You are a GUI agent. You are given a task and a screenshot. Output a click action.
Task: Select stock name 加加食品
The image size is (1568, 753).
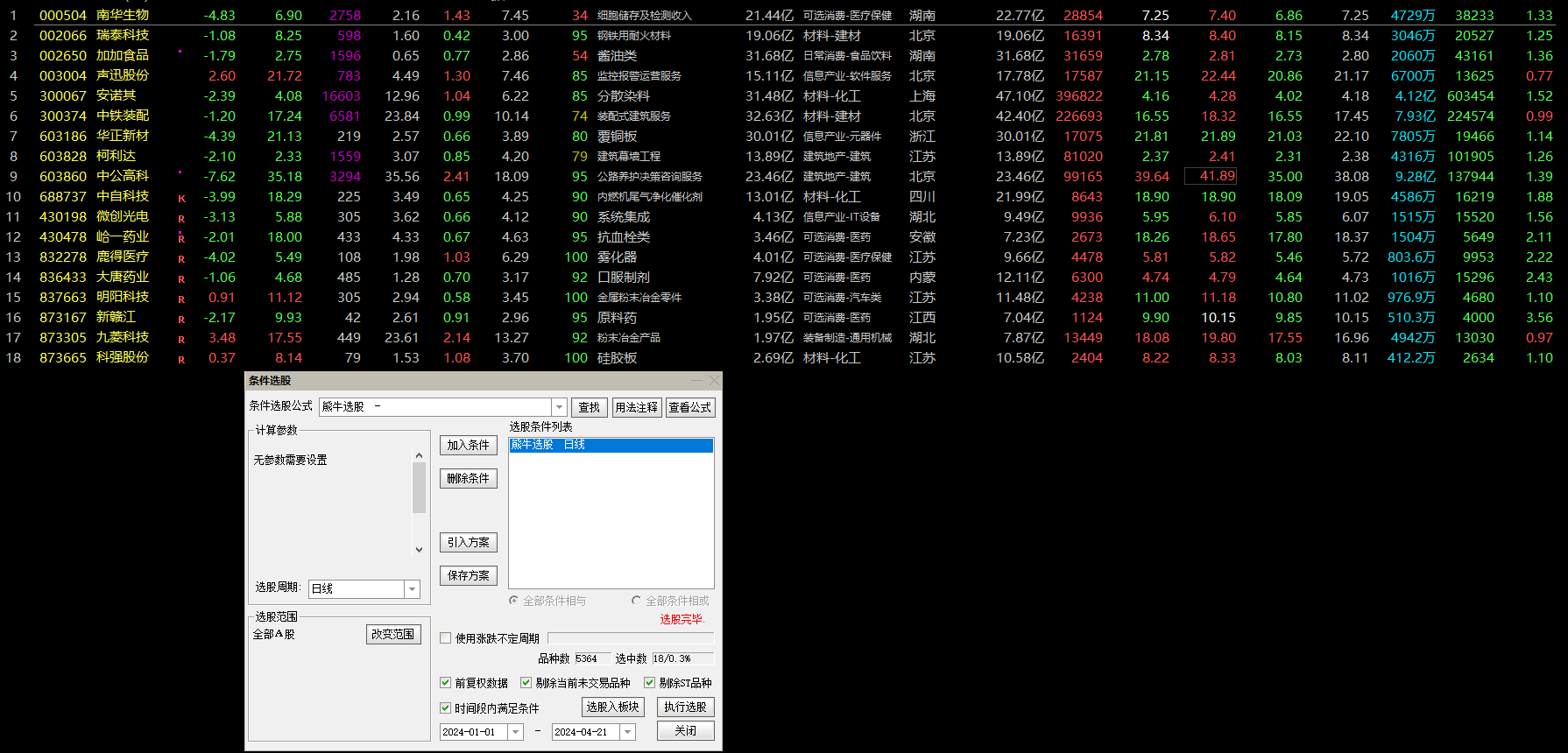pos(123,55)
